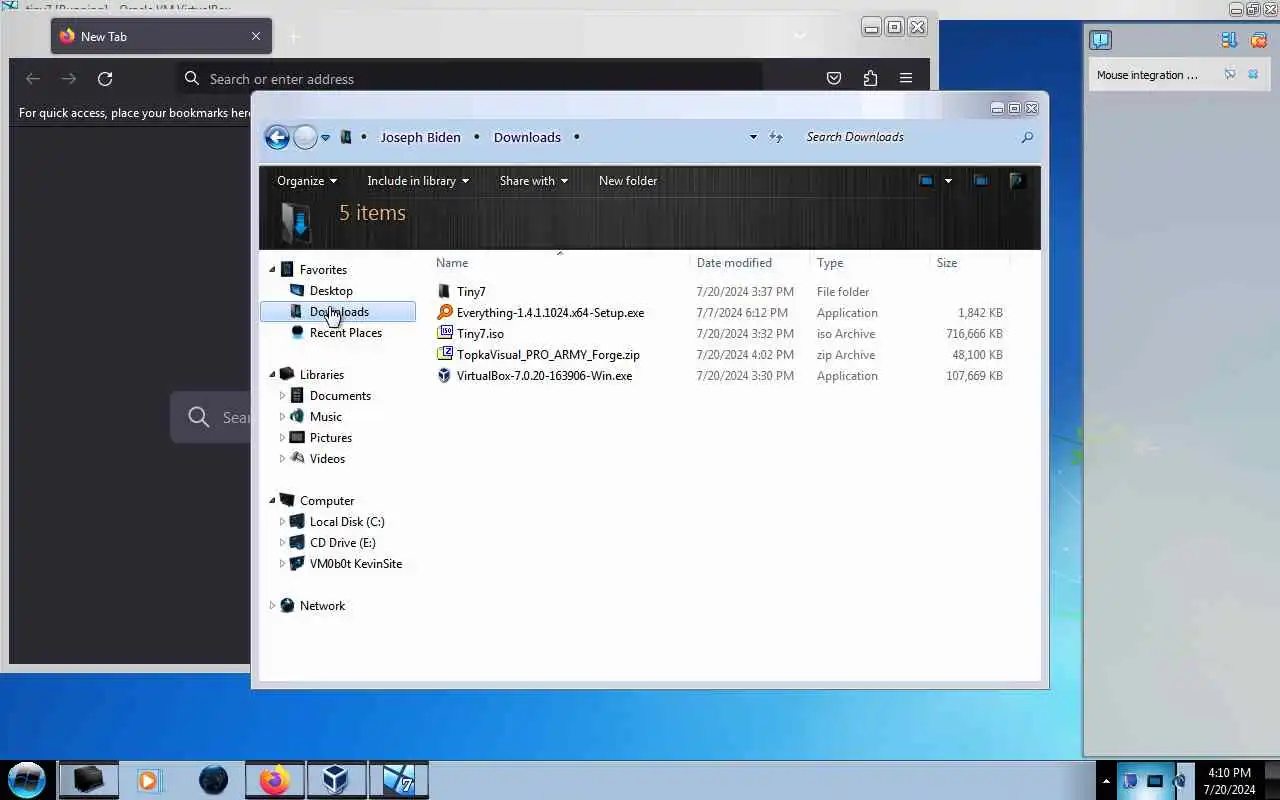Click the search magnifier in Explorer
This screenshot has width=1280, height=800.
(1027, 137)
